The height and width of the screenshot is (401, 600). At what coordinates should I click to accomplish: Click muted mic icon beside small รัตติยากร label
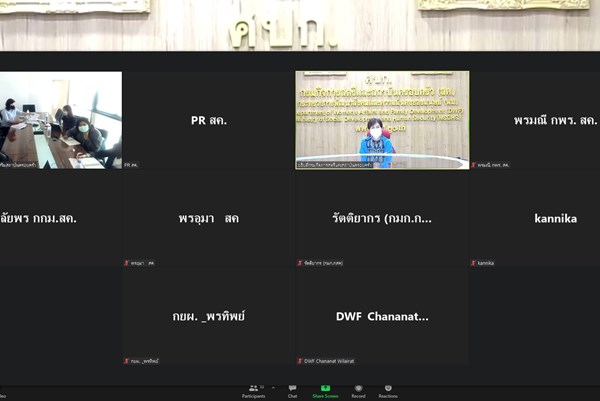click(x=300, y=263)
